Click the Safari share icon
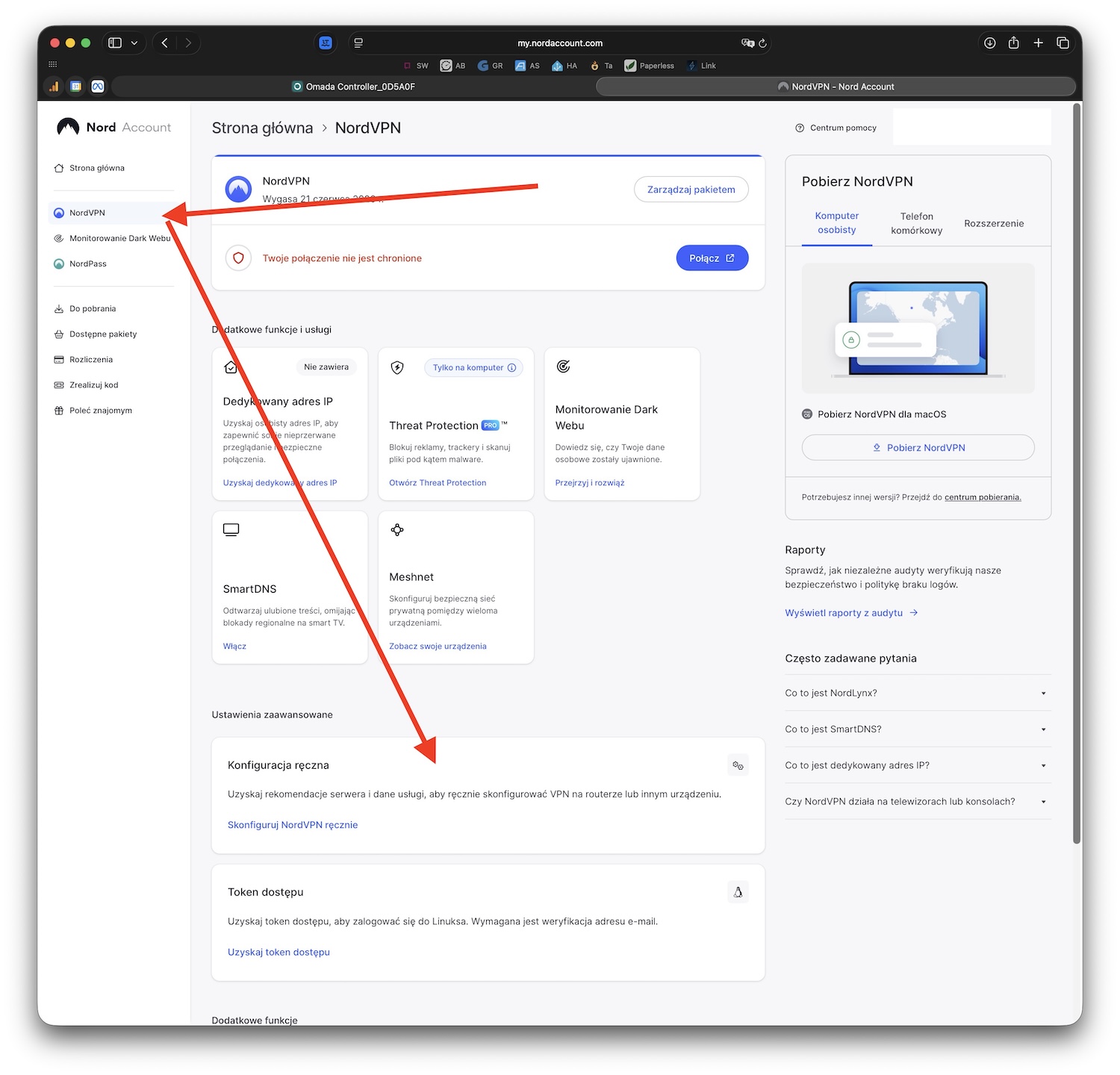The image size is (1120, 1075). pos(1013,43)
